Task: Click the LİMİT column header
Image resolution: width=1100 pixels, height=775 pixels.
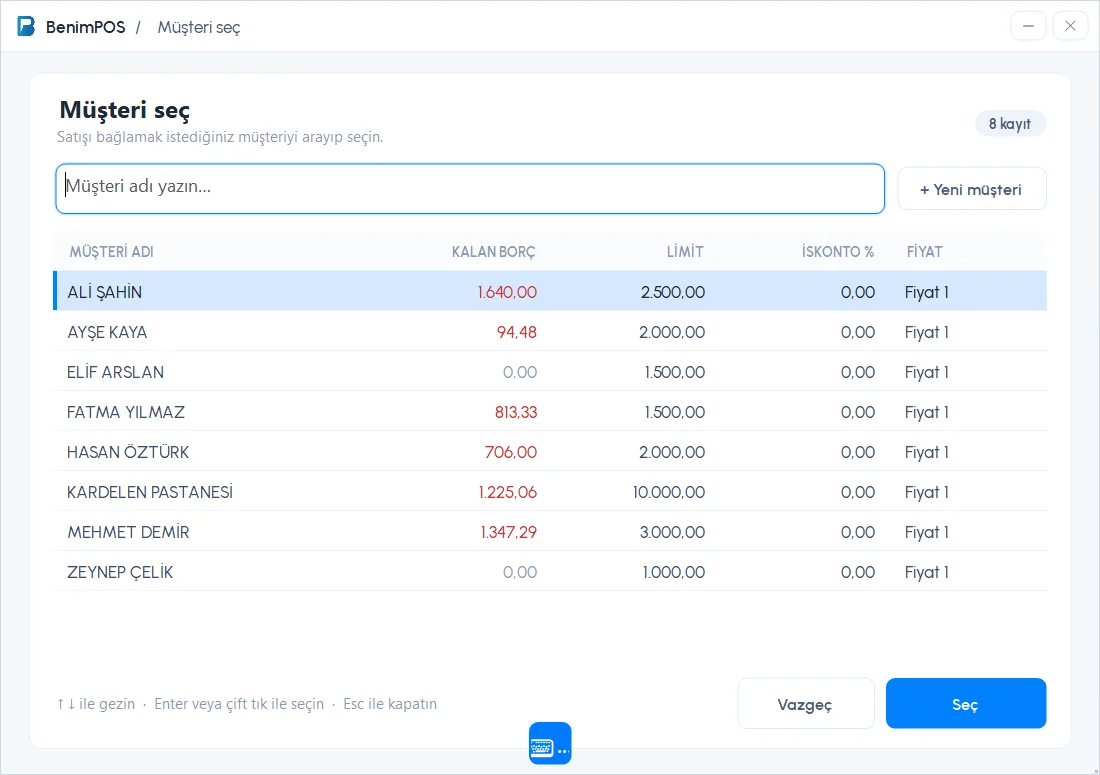Action: (x=685, y=252)
